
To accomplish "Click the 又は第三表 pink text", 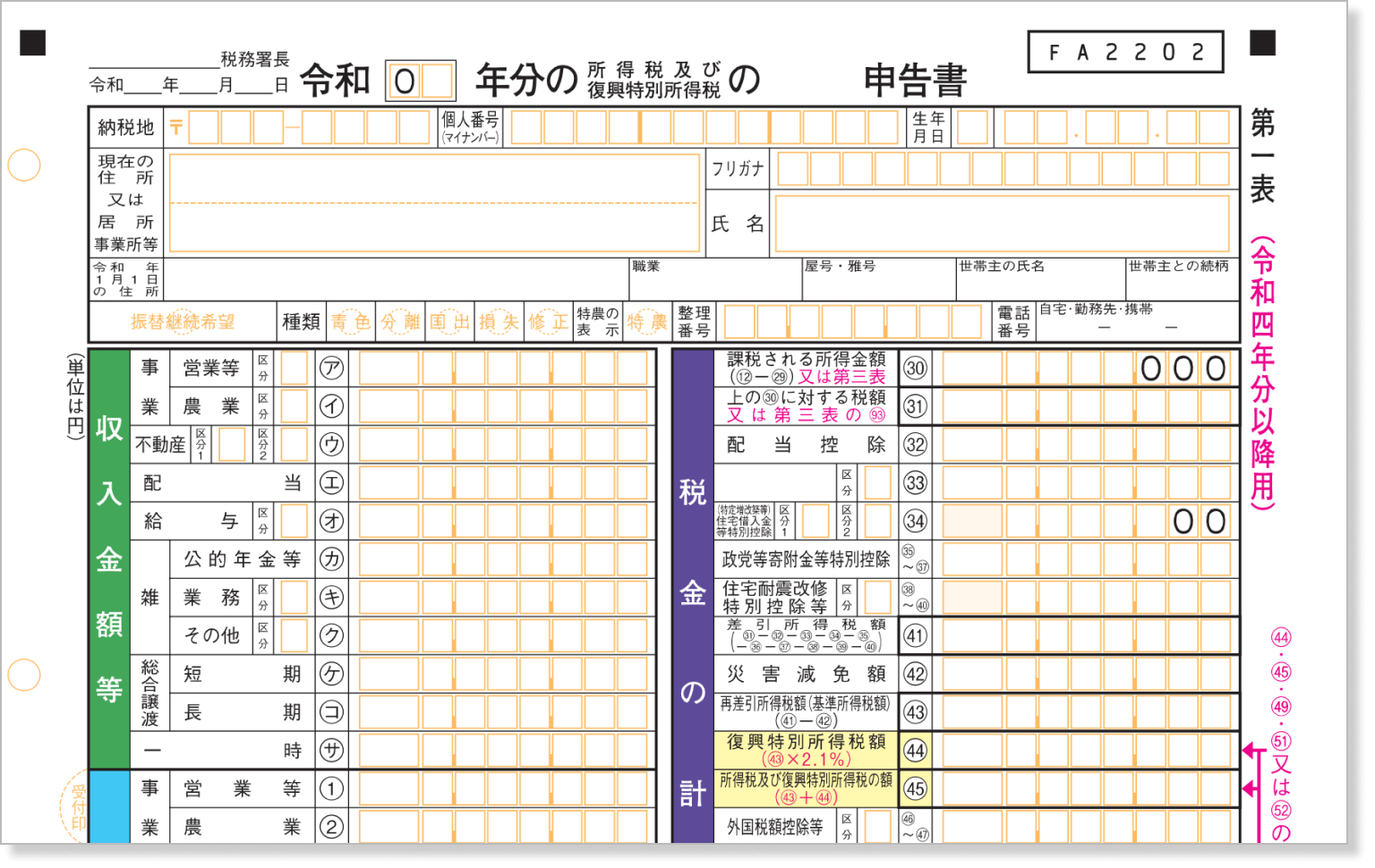I will (x=841, y=377).
